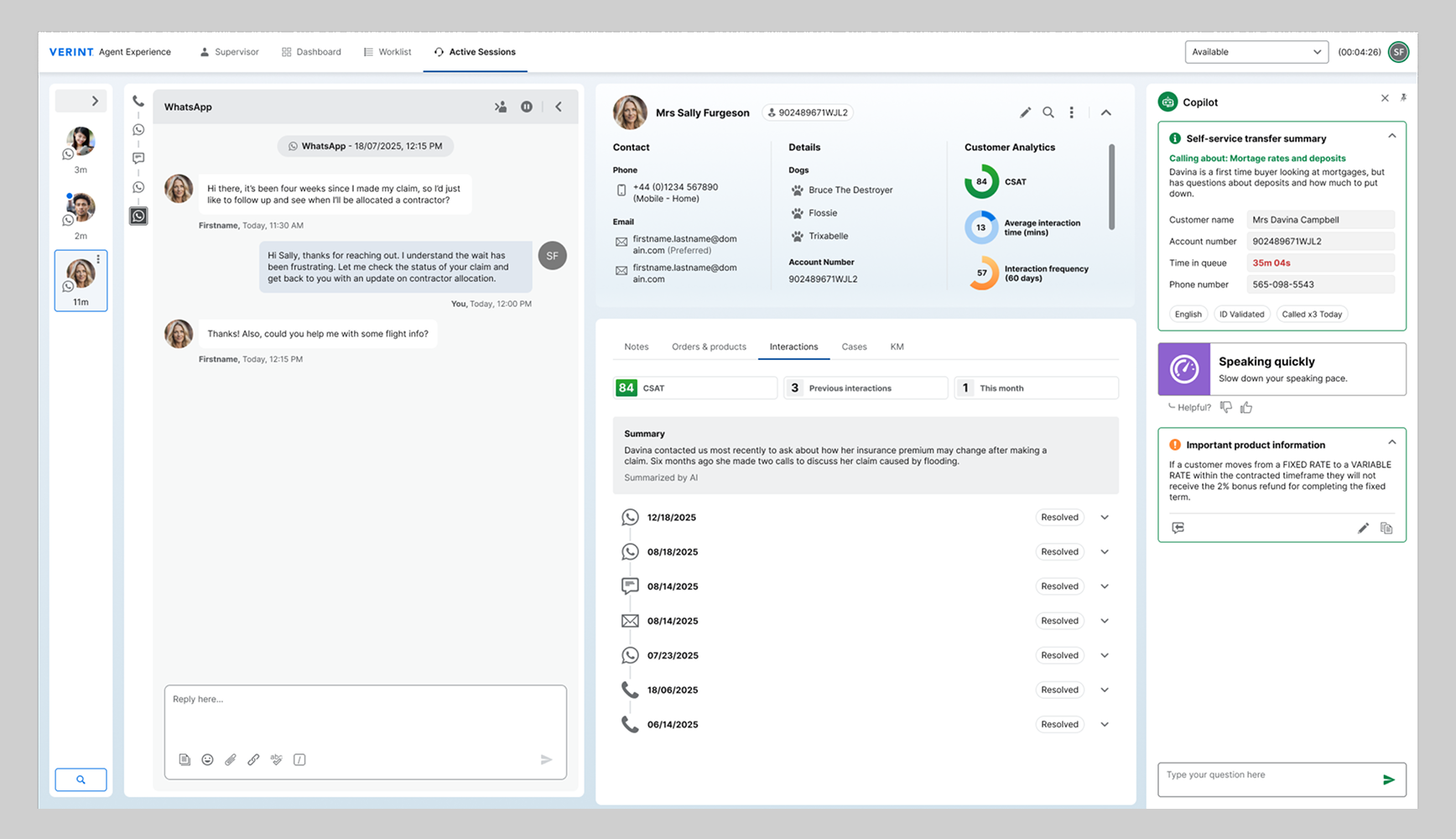
Task: Click the Reply here message field
Action: click(x=365, y=715)
